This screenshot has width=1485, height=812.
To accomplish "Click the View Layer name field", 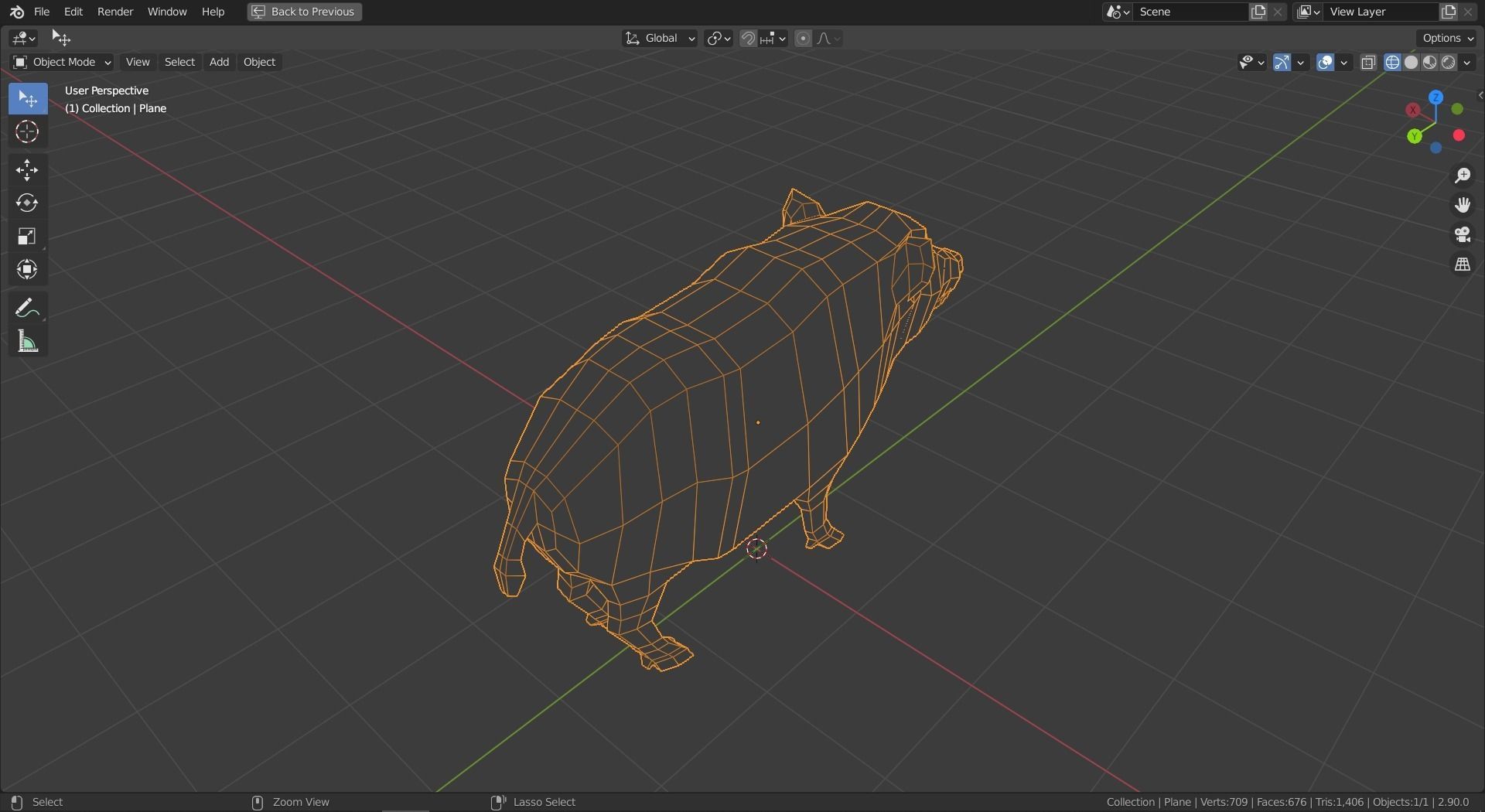I will [1381, 12].
